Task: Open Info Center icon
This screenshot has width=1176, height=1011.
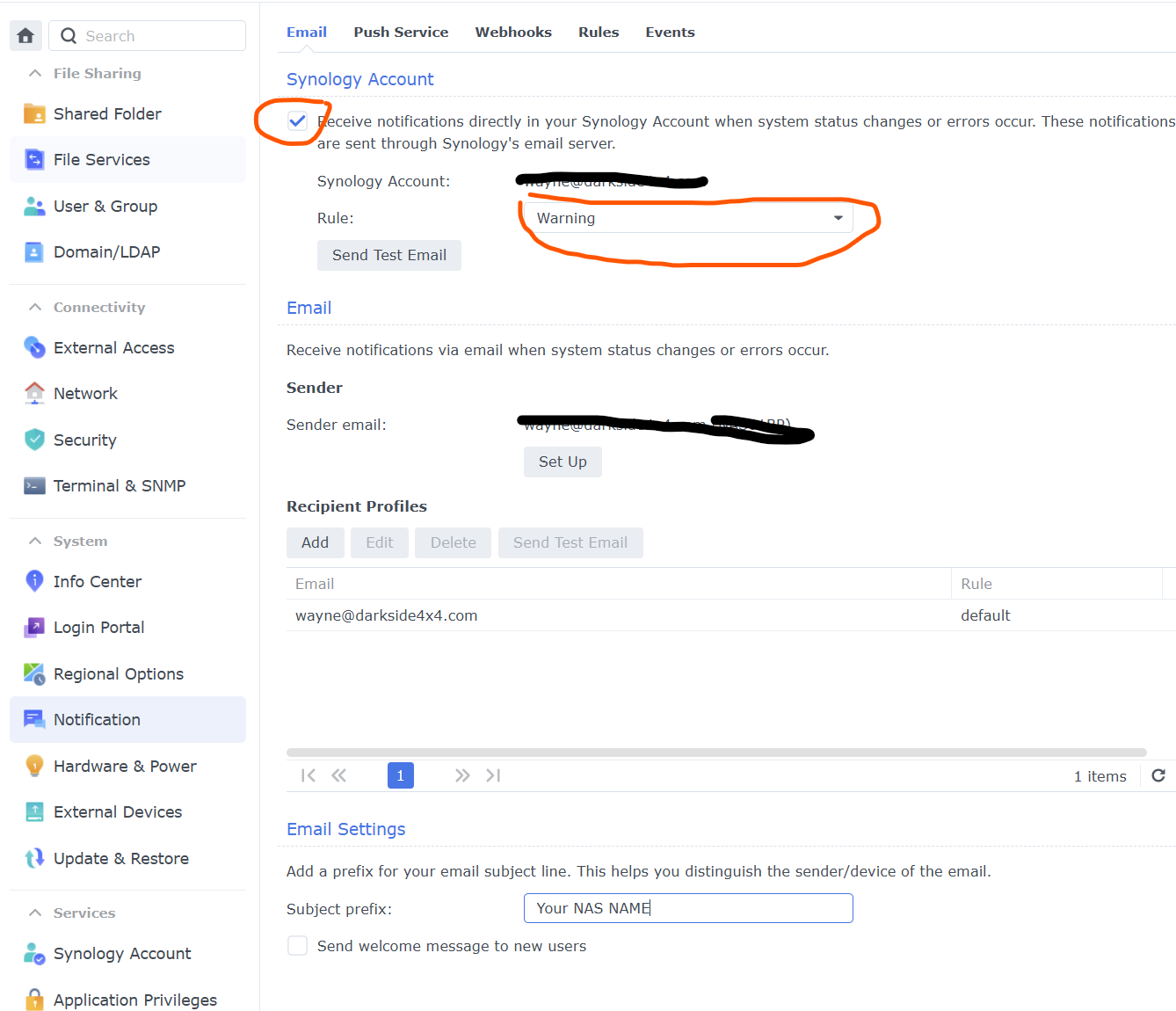Action: 34,581
